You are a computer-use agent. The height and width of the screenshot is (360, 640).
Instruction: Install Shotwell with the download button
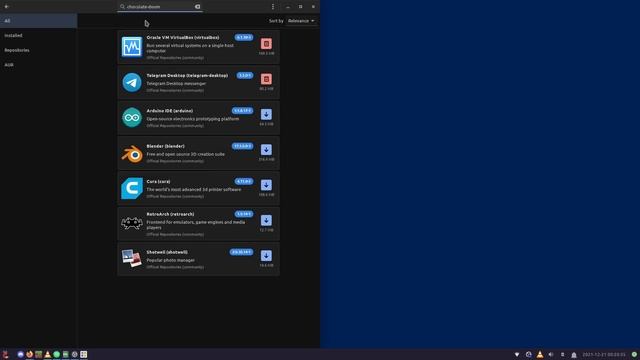point(266,256)
